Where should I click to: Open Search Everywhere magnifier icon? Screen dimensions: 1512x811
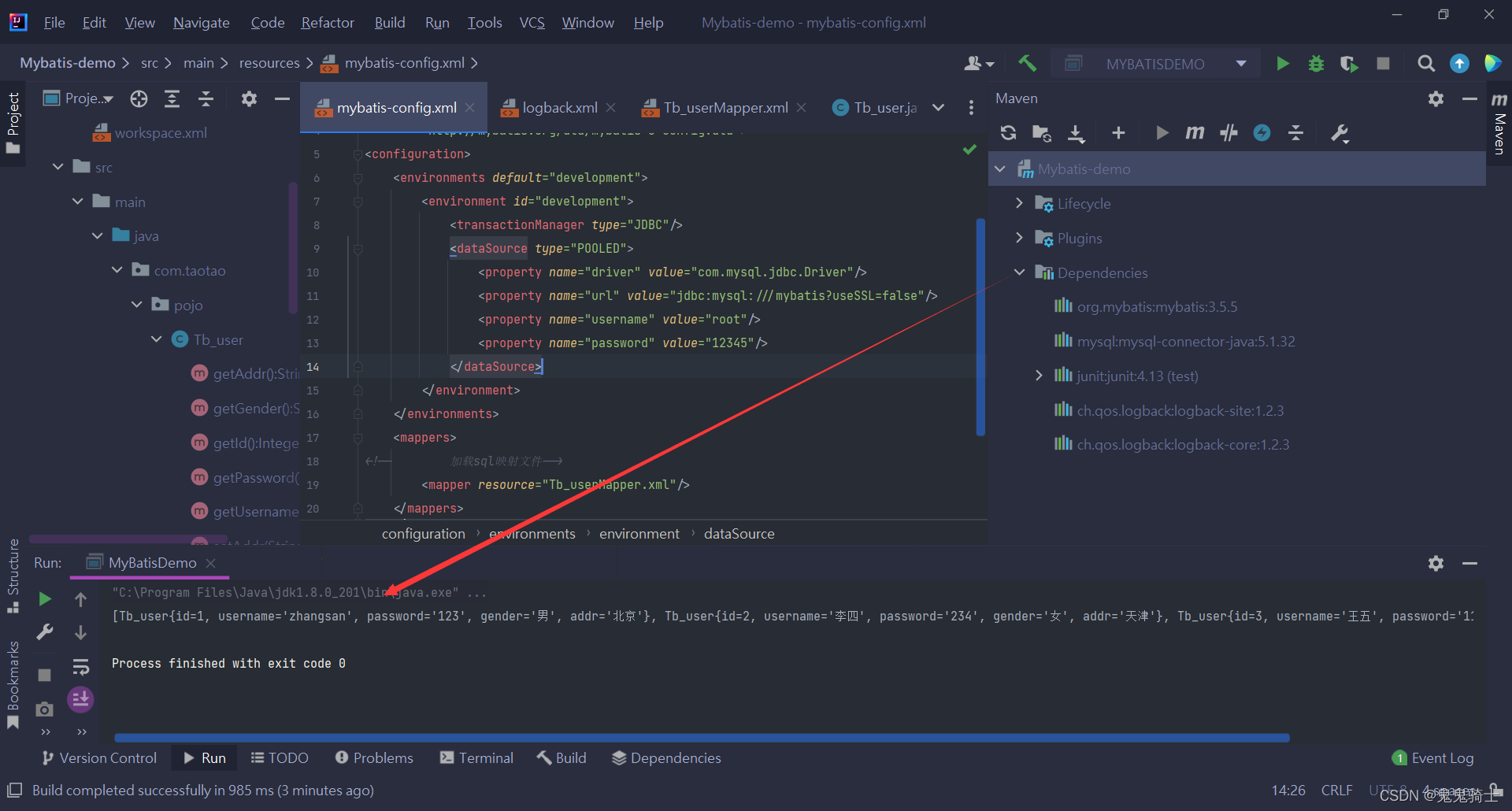click(x=1425, y=64)
